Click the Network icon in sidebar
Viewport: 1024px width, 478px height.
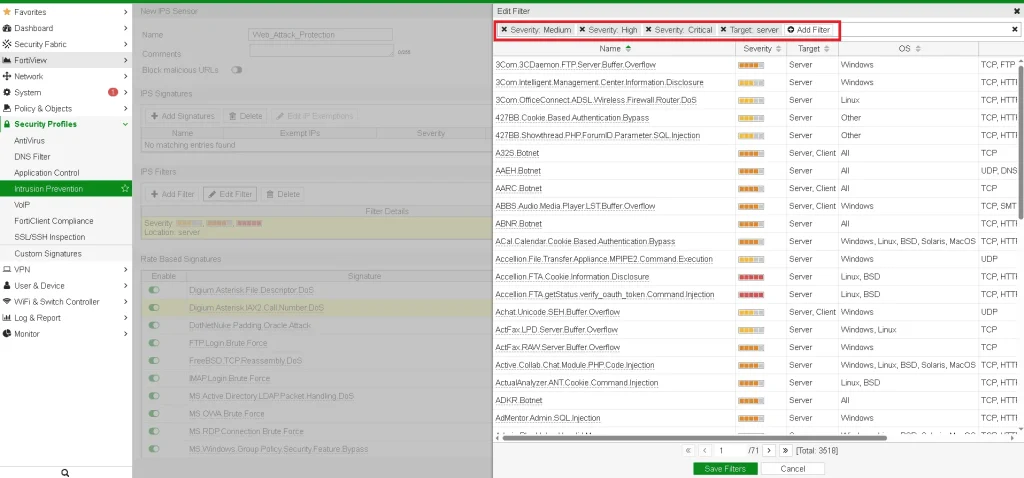(x=7, y=76)
